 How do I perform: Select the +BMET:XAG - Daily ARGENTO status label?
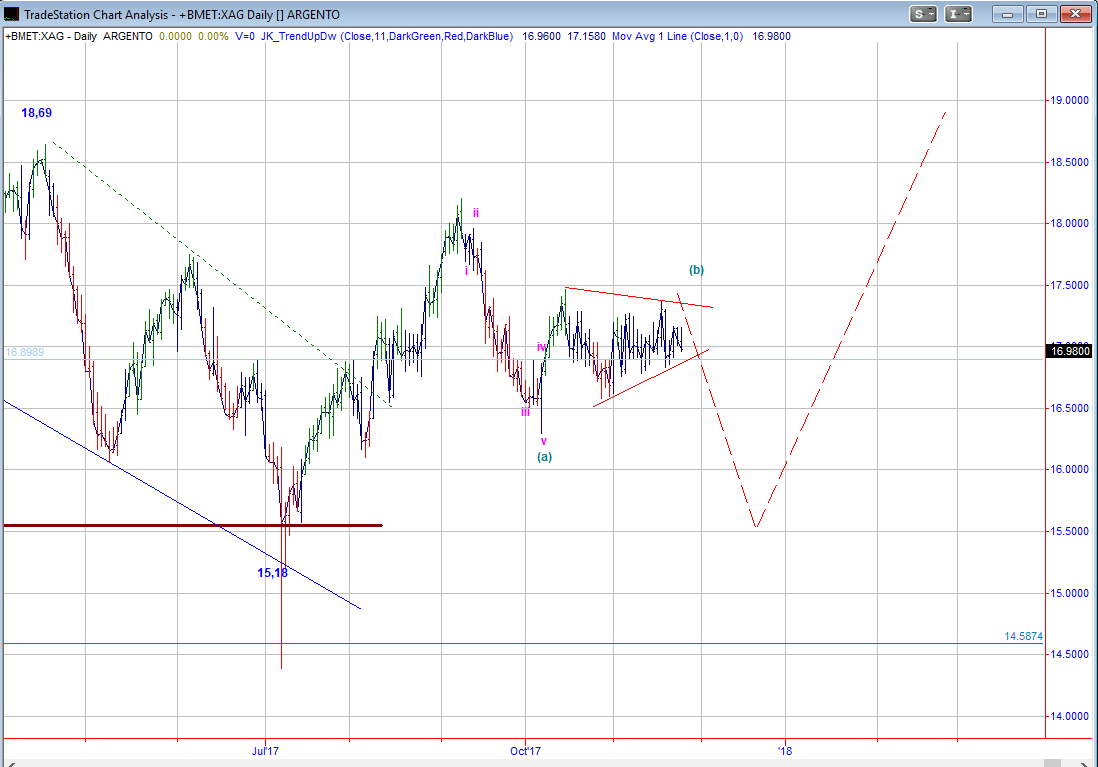tap(78, 36)
